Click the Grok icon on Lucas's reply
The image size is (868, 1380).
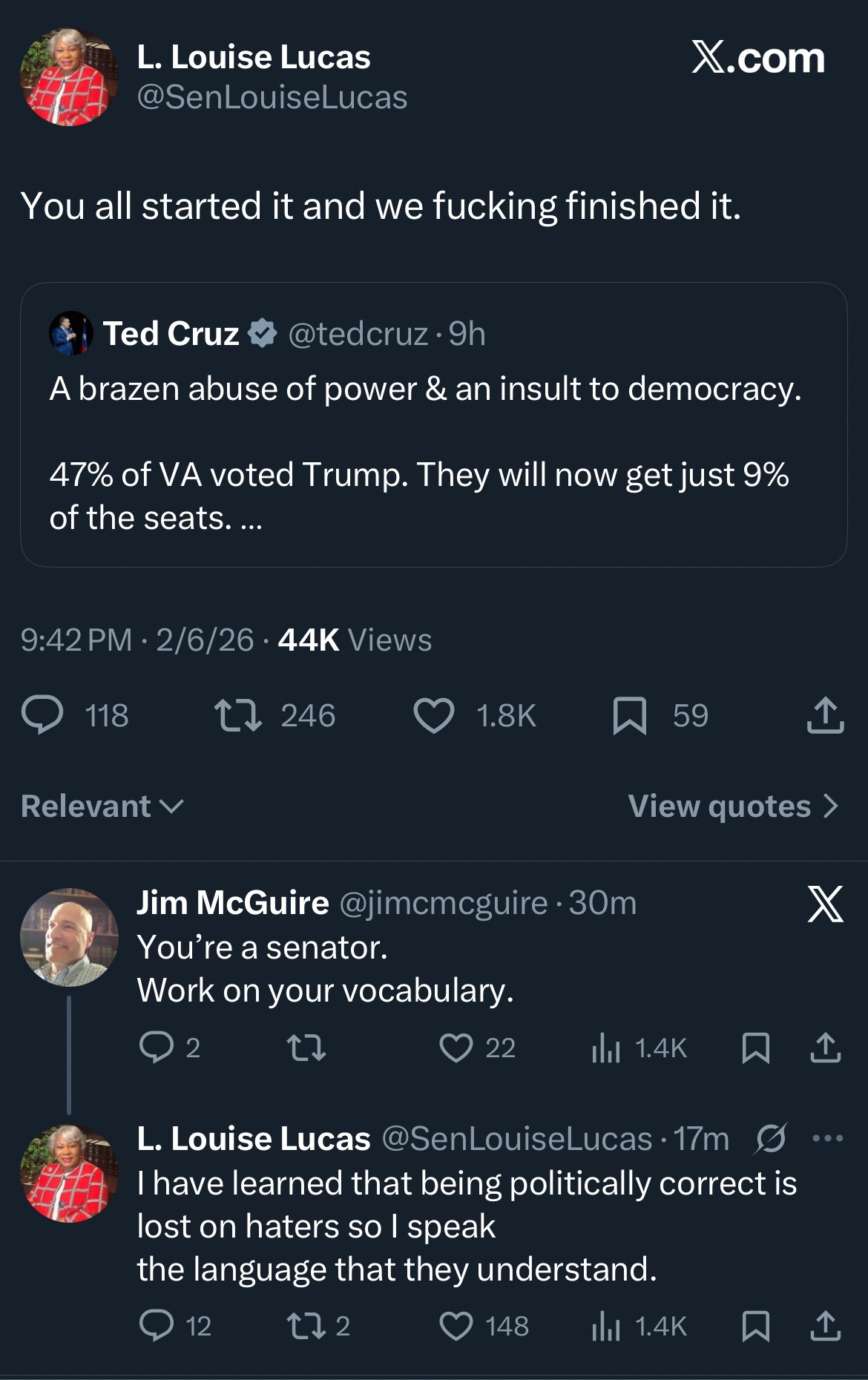771,1138
